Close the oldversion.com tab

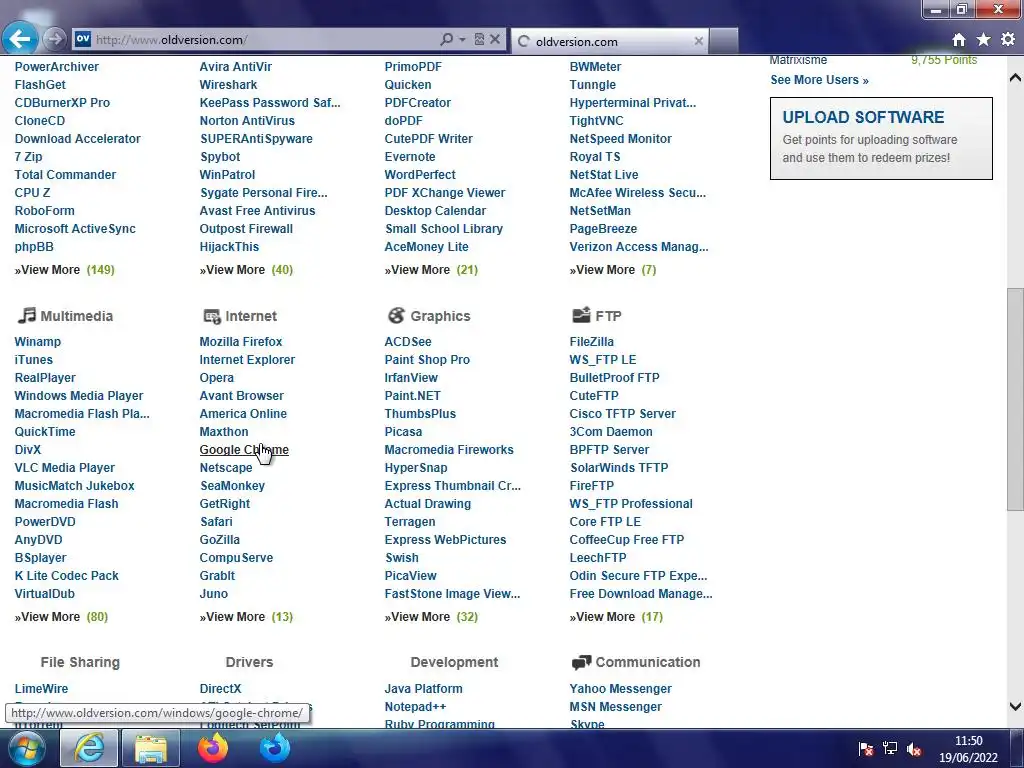click(x=698, y=41)
